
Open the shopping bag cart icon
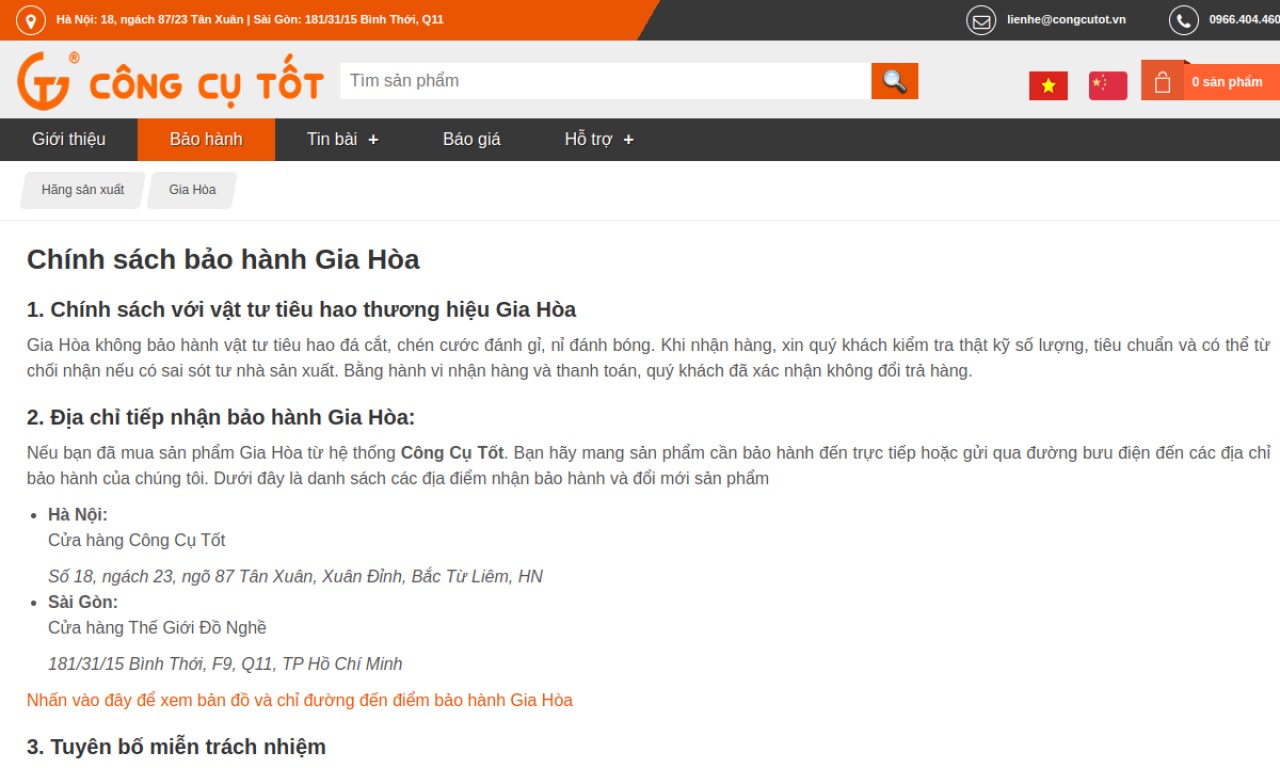(1162, 82)
